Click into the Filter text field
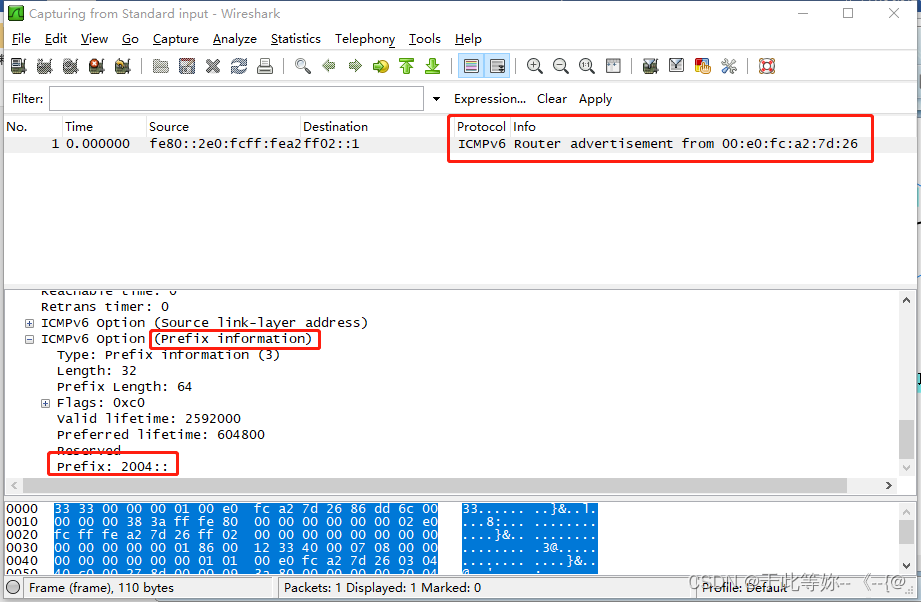 point(236,99)
